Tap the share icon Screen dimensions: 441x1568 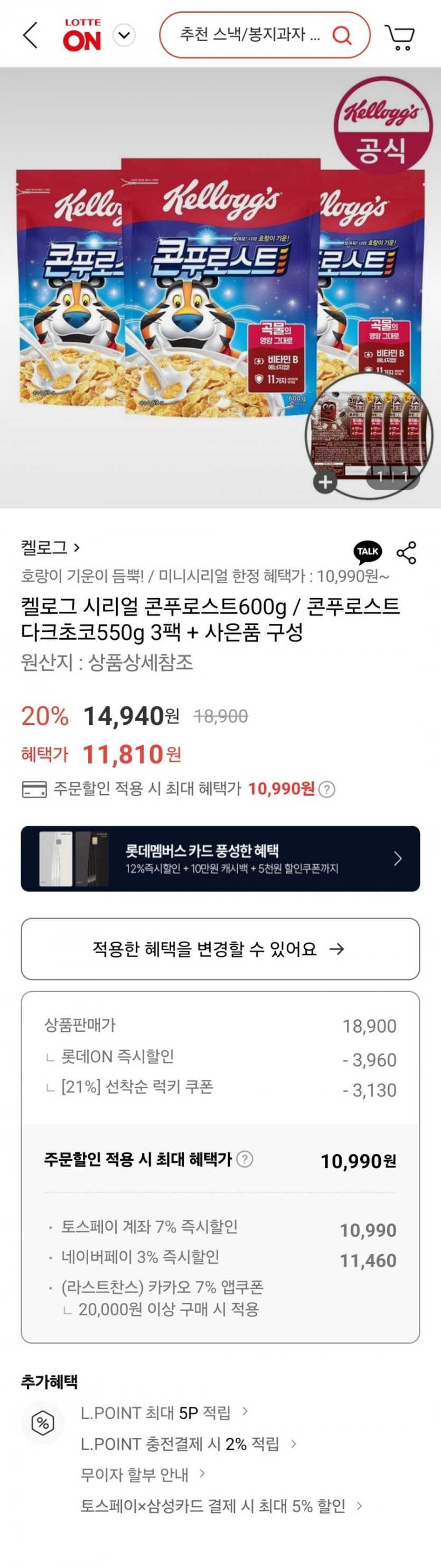point(406,552)
